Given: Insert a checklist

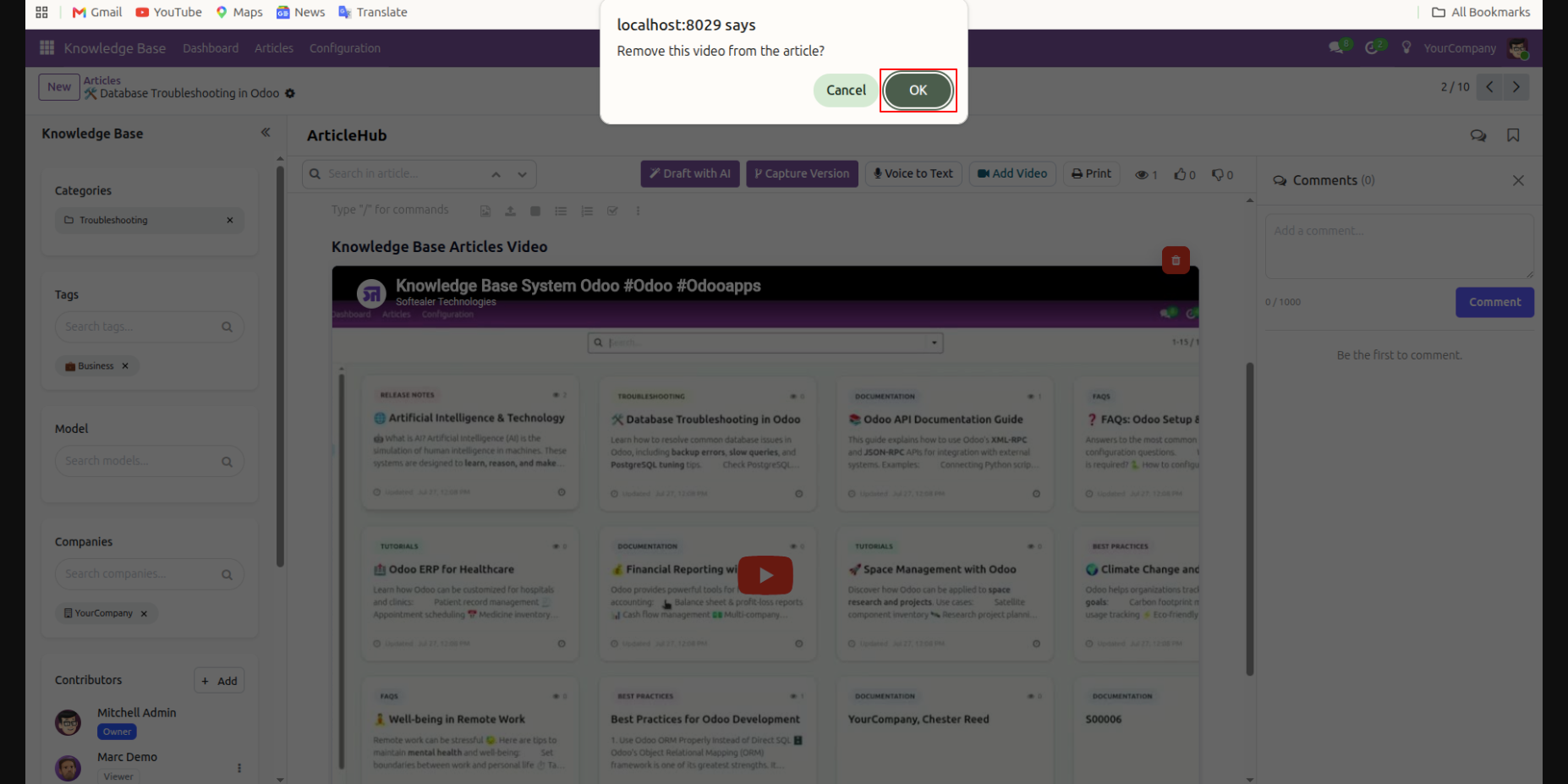Looking at the screenshot, I should tap(612, 211).
